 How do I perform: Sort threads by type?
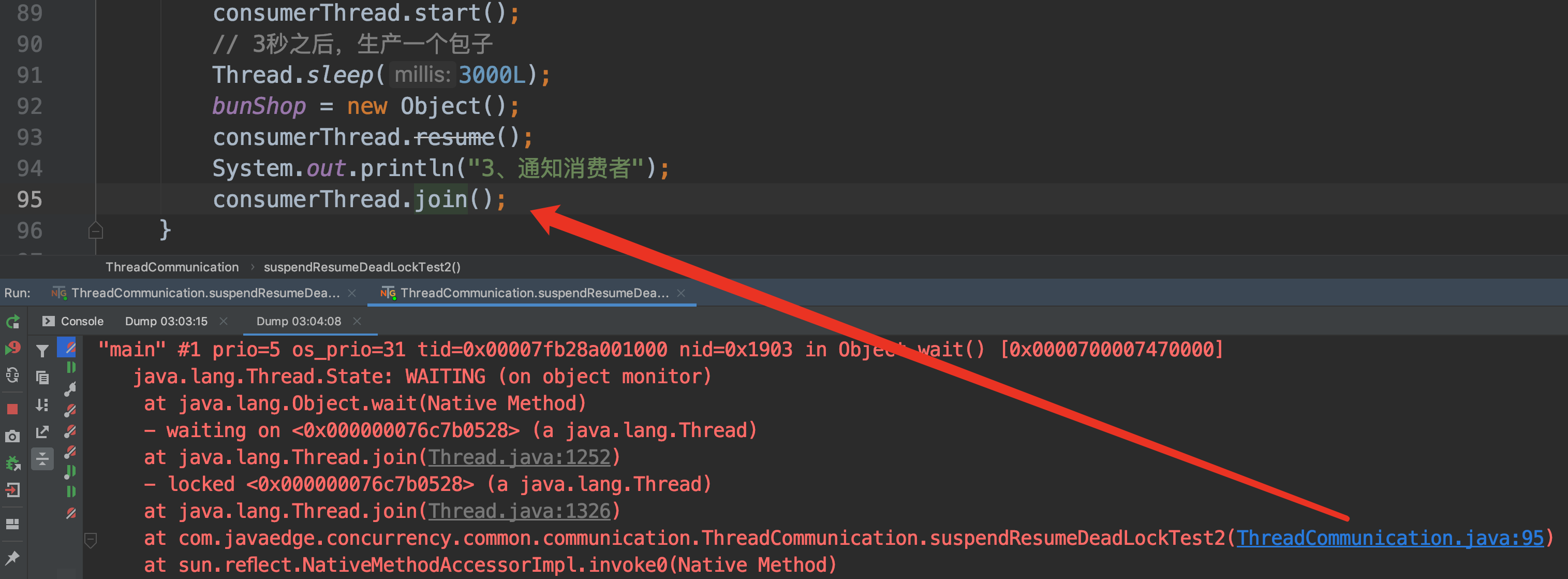click(42, 404)
